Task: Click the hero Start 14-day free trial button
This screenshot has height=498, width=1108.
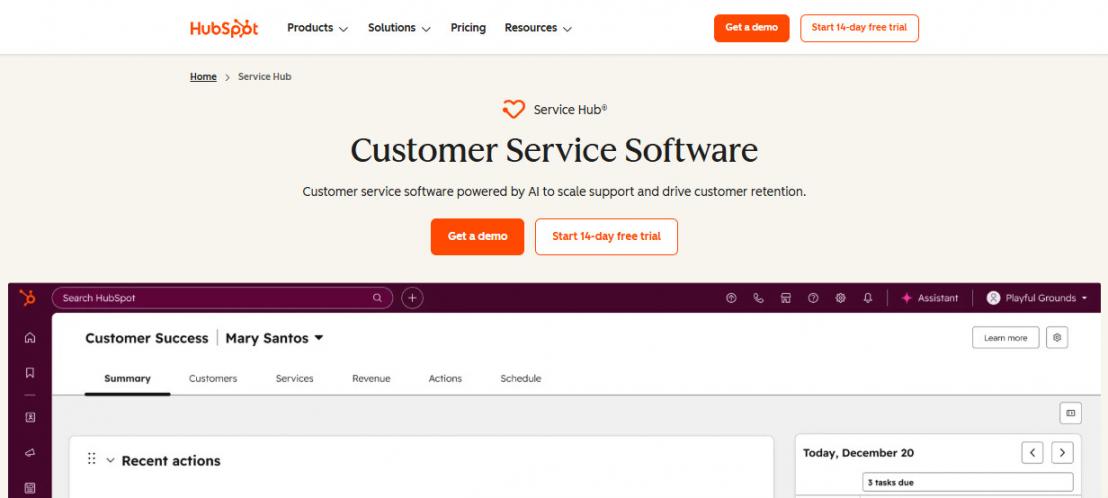Action: pyautogui.click(x=606, y=237)
